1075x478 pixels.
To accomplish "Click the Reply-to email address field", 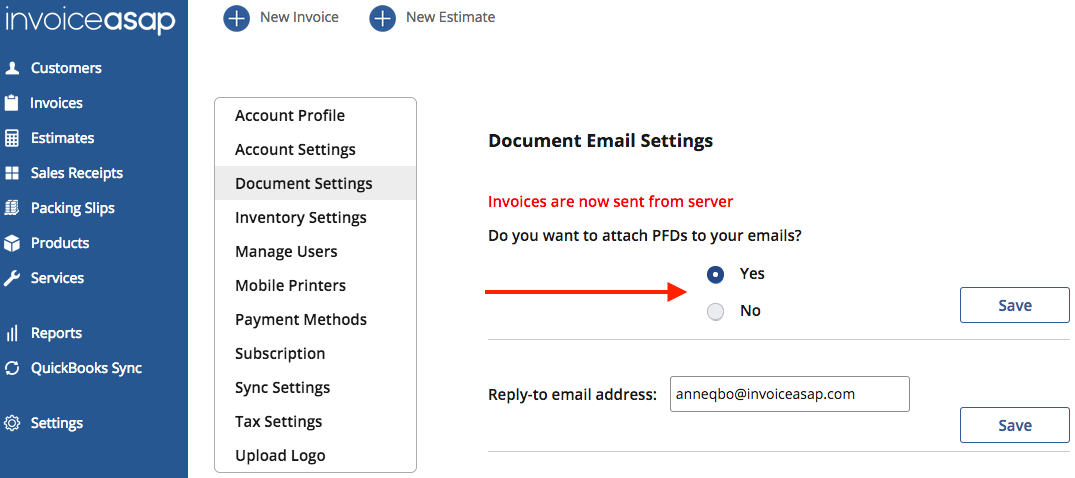I will (788, 394).
